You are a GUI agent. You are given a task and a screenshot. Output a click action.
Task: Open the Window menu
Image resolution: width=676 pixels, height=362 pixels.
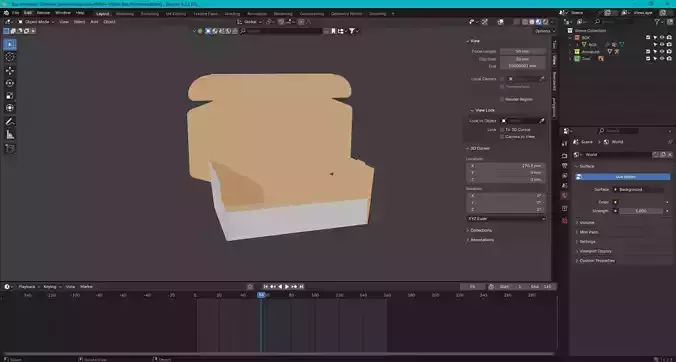(63, 13)
